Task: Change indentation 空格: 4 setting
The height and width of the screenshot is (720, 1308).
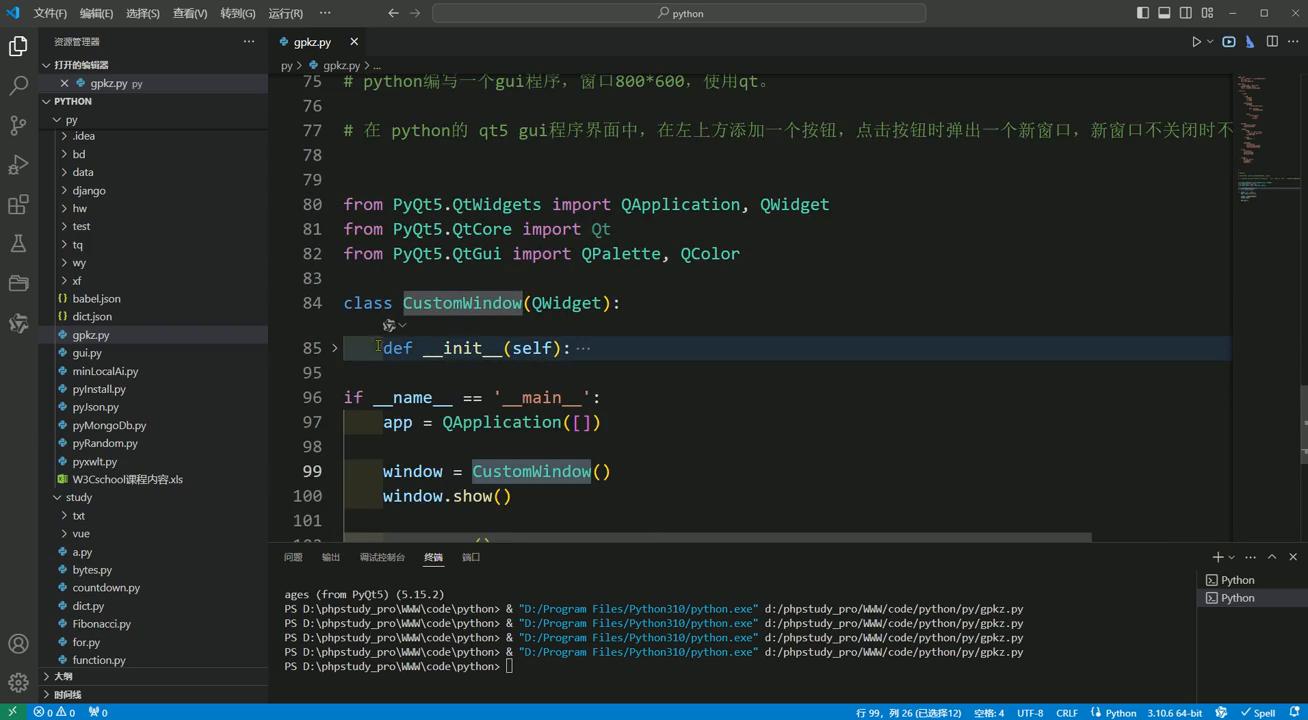Action: 988,712
